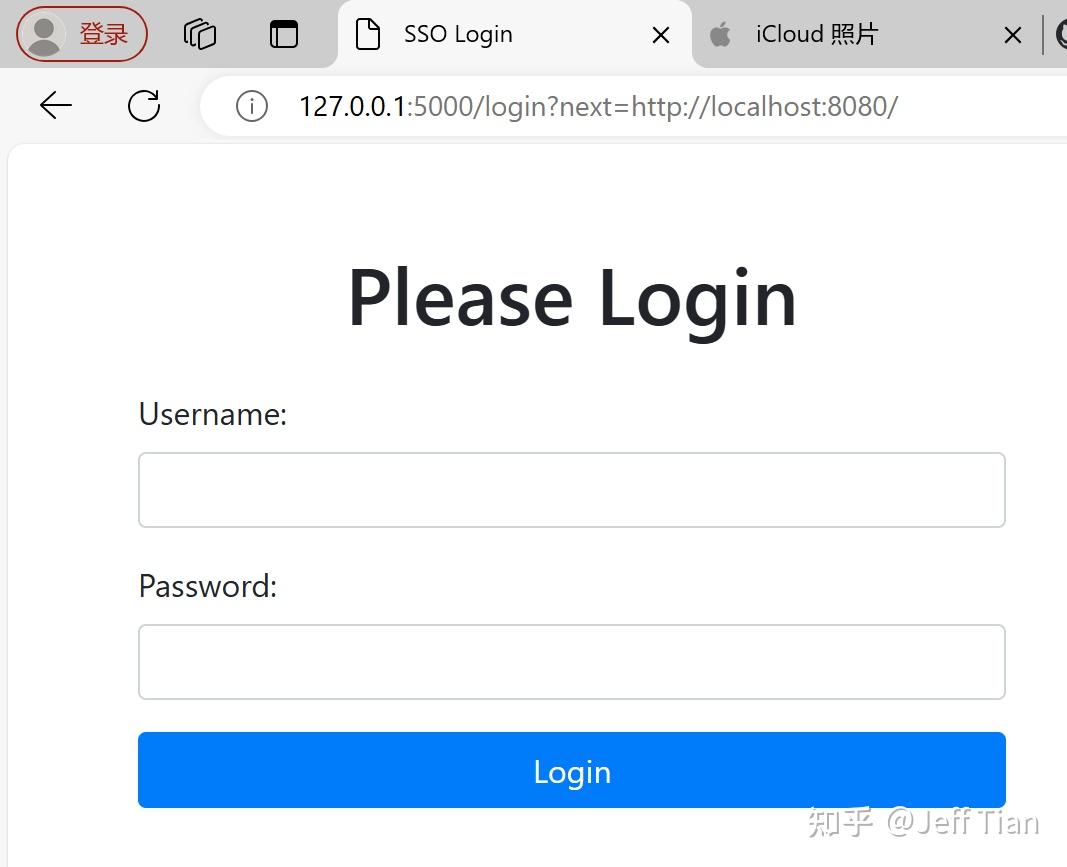This screenshot has height=867, width=1067.
Task: Click the Username: label
Action: [x=213, y=414]
